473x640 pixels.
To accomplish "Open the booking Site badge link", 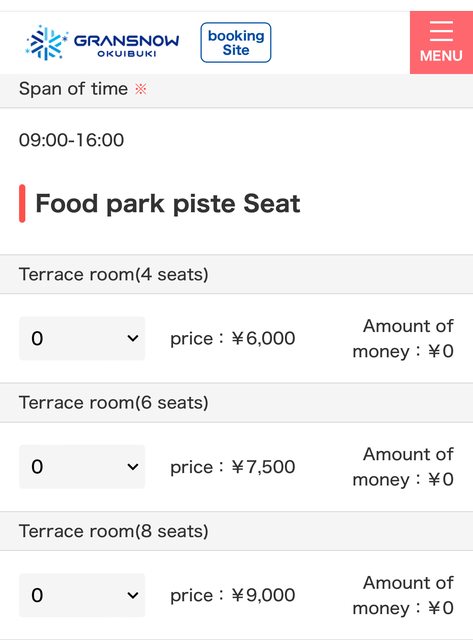I will pyautogui.click(x=236, y=42).
